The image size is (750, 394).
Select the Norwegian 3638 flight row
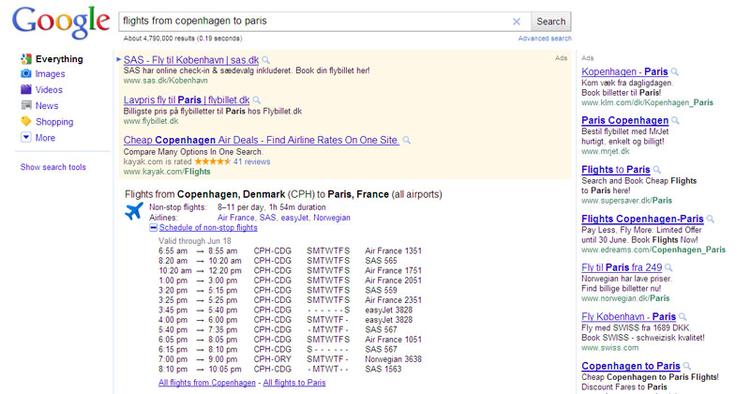point(290,359)
